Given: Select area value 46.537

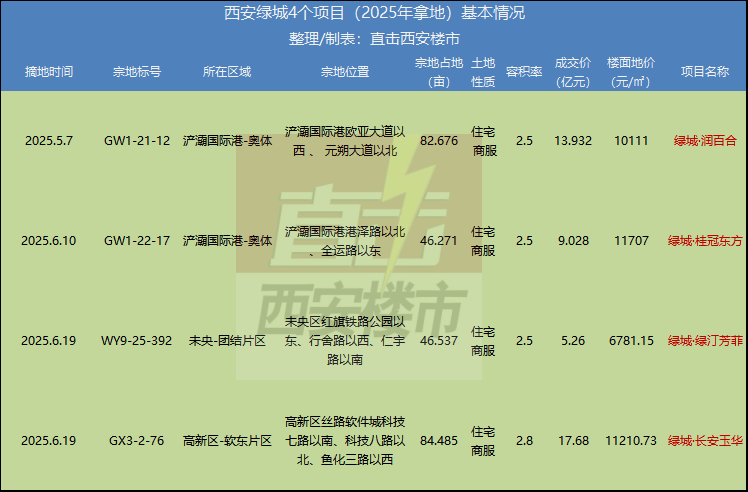Looking at the screenshot, I should pyautogui.click(x=439, y=341).
